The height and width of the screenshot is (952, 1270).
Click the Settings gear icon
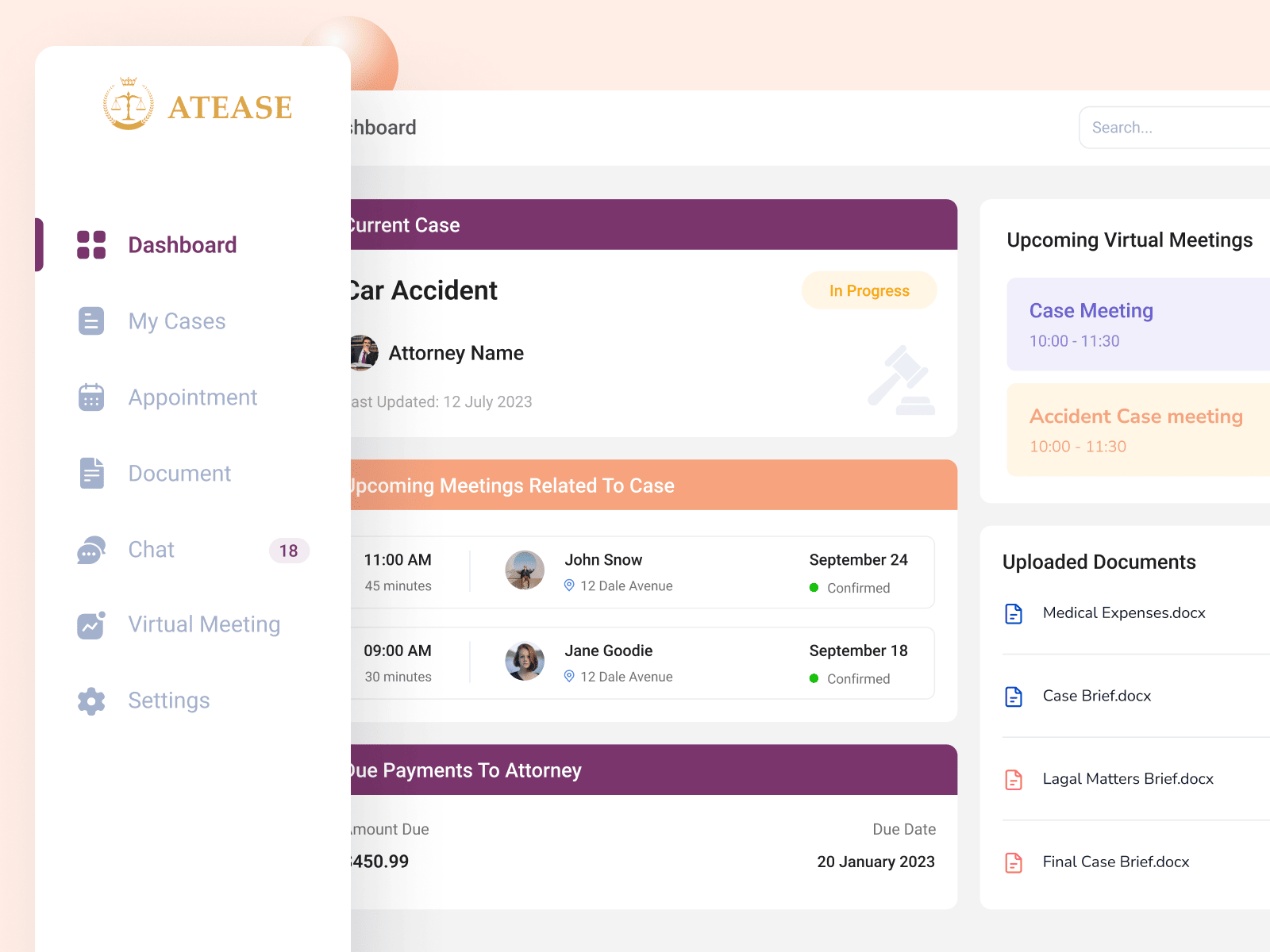click(91, 701)
